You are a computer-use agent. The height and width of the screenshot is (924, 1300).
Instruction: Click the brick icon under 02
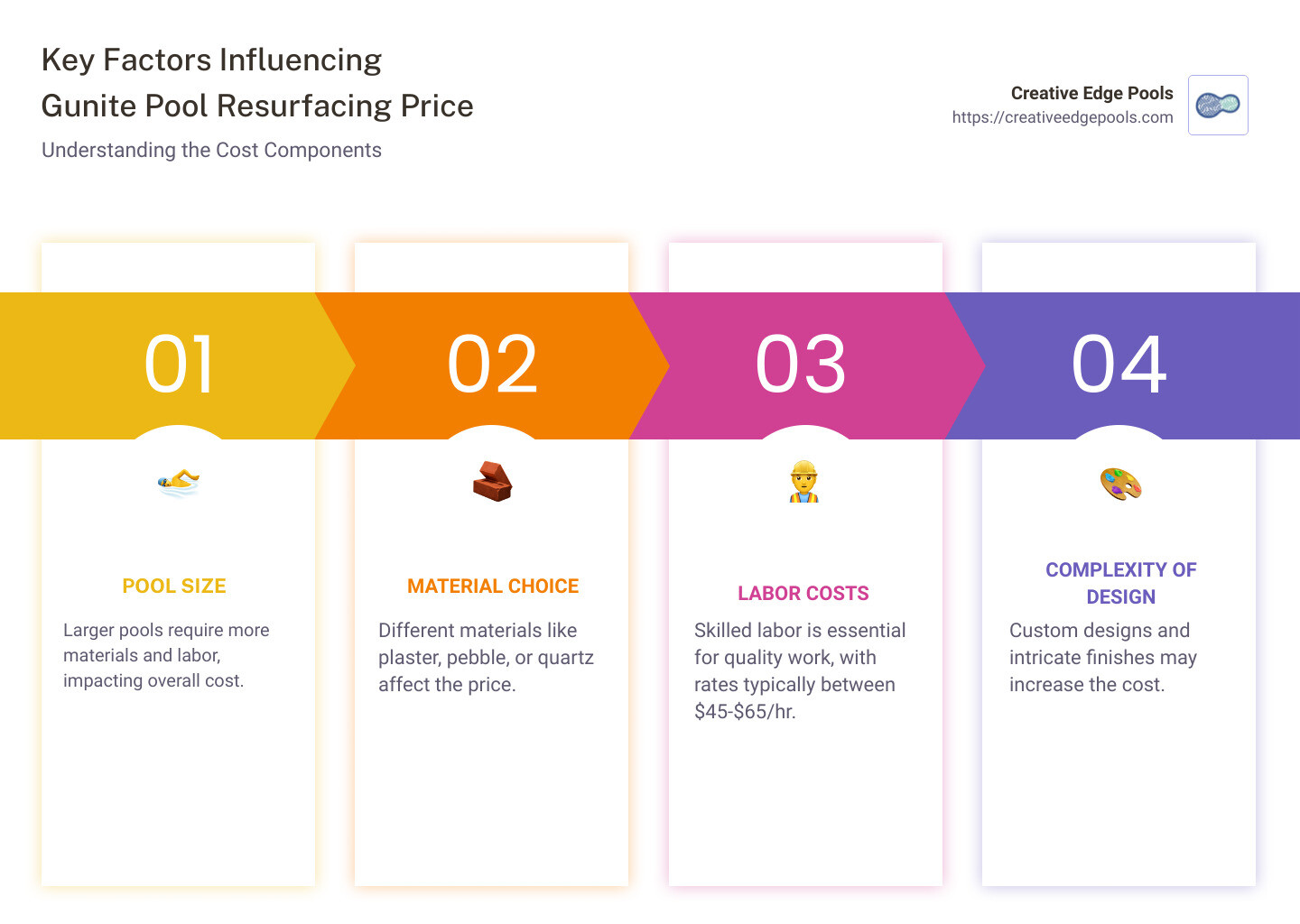[x=492, y=482]
